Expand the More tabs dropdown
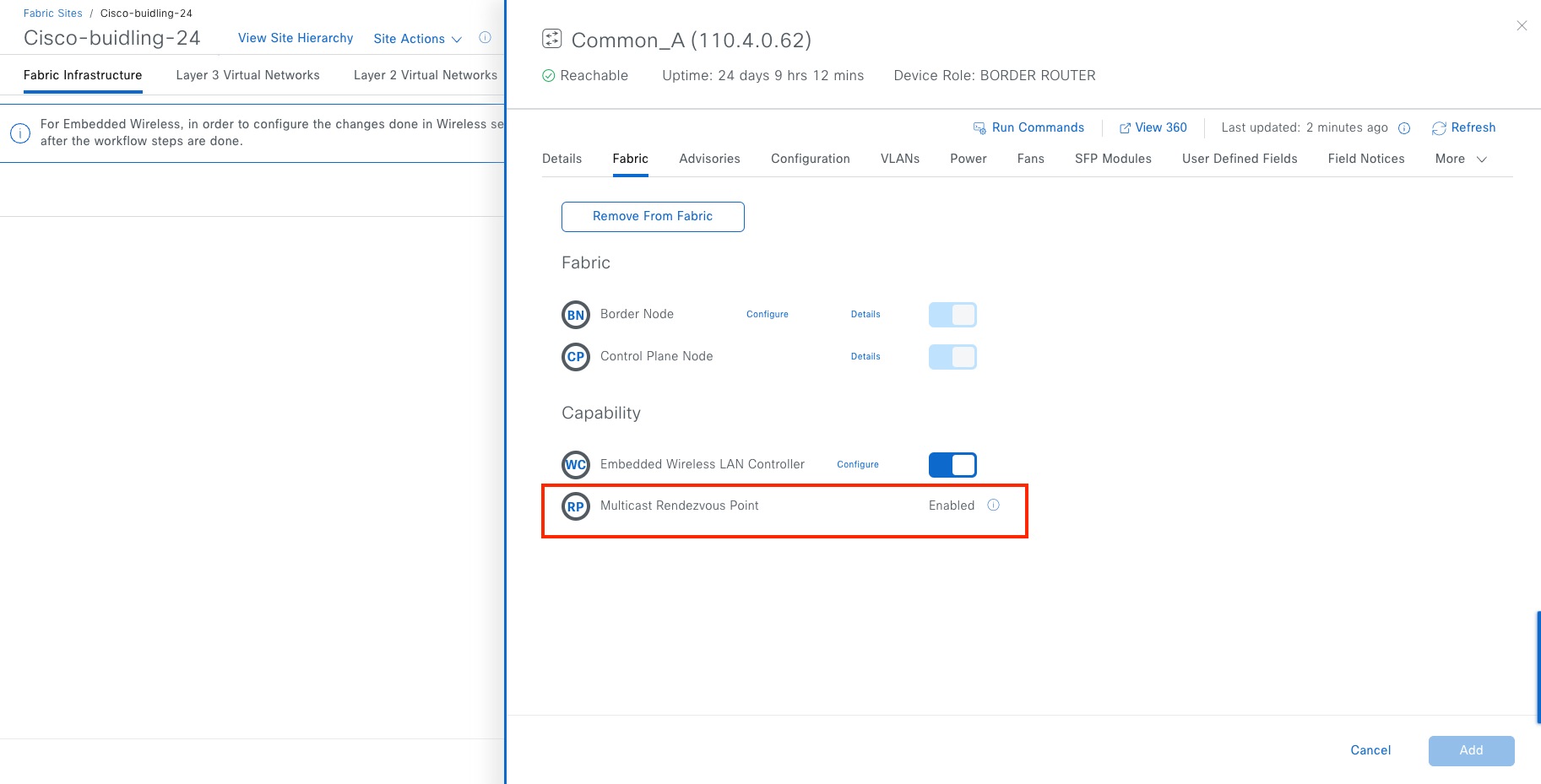The width and height of the screenshot is (1541, 784). 1461,159
